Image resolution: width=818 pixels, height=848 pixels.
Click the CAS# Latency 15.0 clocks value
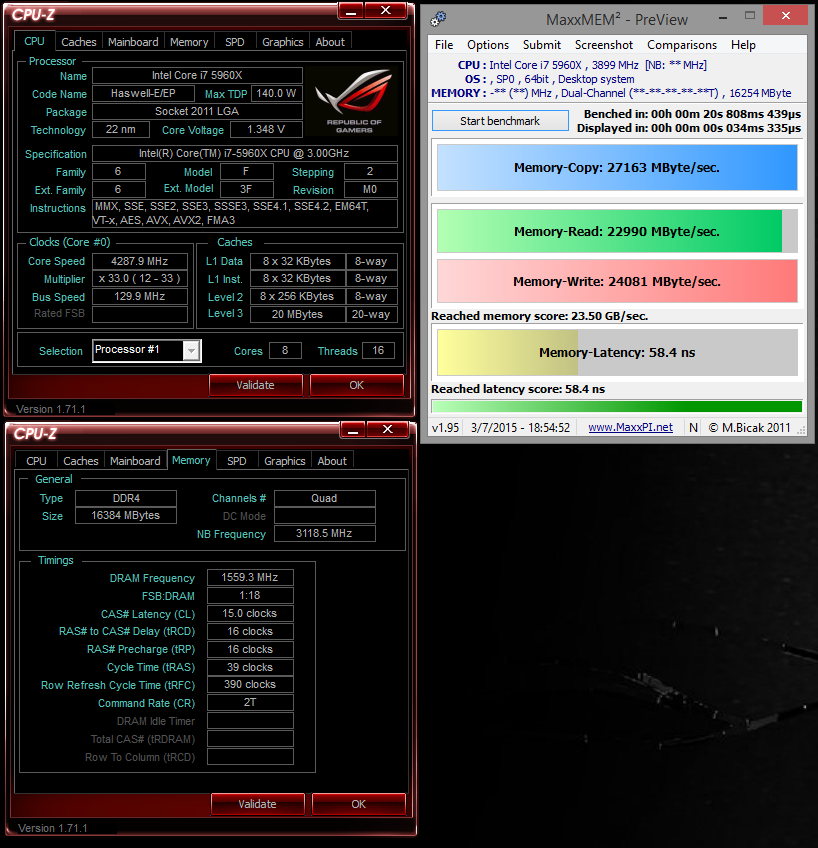[250, 613]
